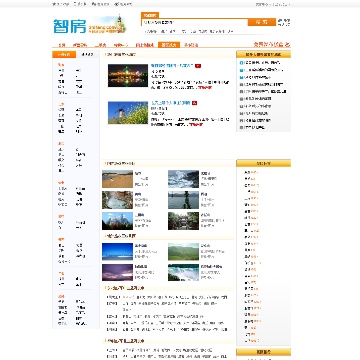Open the purple dusk sky thumbnail
Image resolution: width=360 pixels, height=360 pixels.
tap(117, 273)
